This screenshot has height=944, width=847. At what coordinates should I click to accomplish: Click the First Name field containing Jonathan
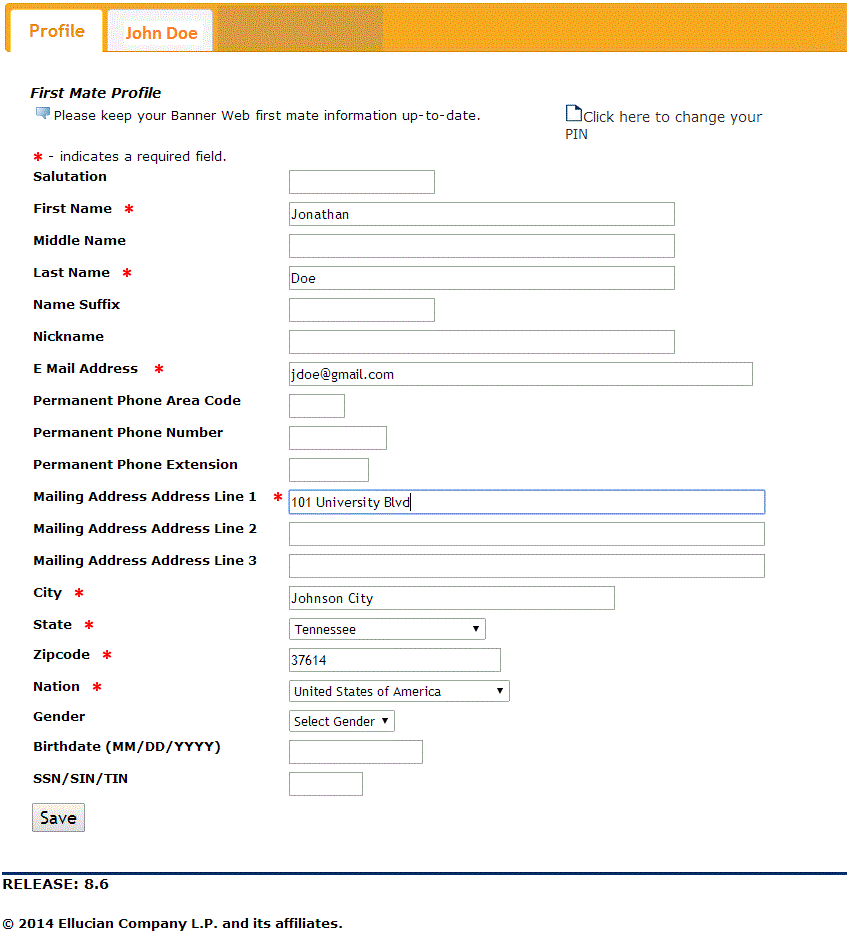[481, 214]
